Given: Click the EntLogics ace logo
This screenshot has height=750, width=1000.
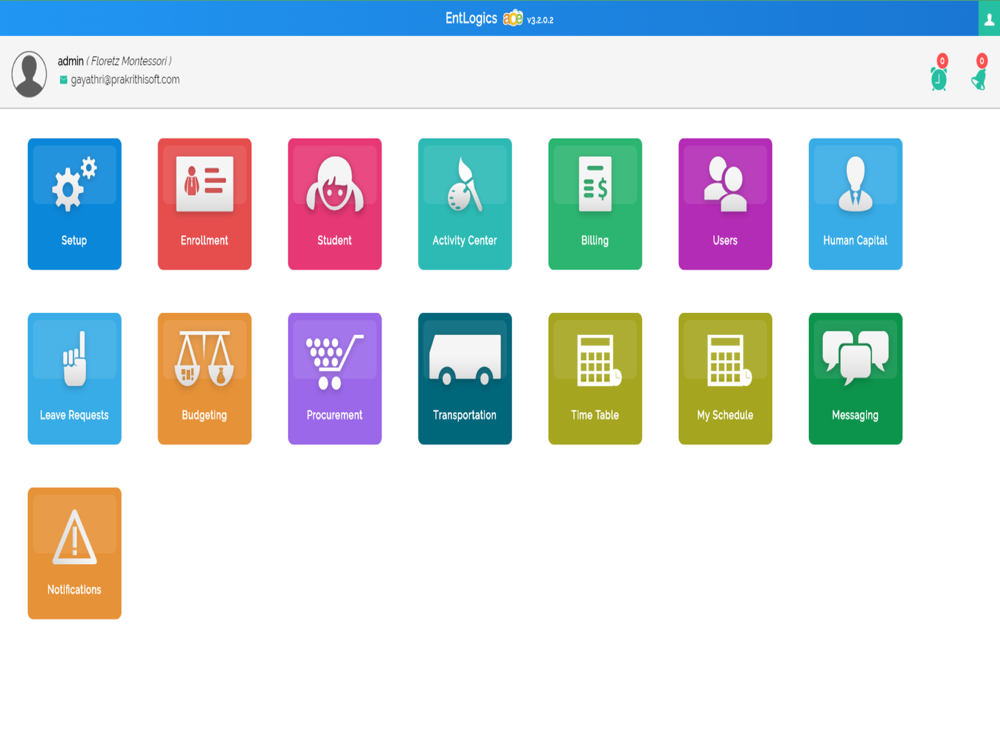Looking at the screenshot, I should click(513, 18).
